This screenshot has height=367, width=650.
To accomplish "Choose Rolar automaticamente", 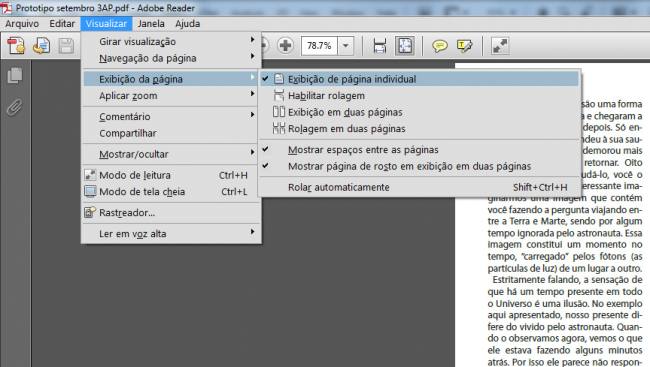I will [x=419, y=187].
